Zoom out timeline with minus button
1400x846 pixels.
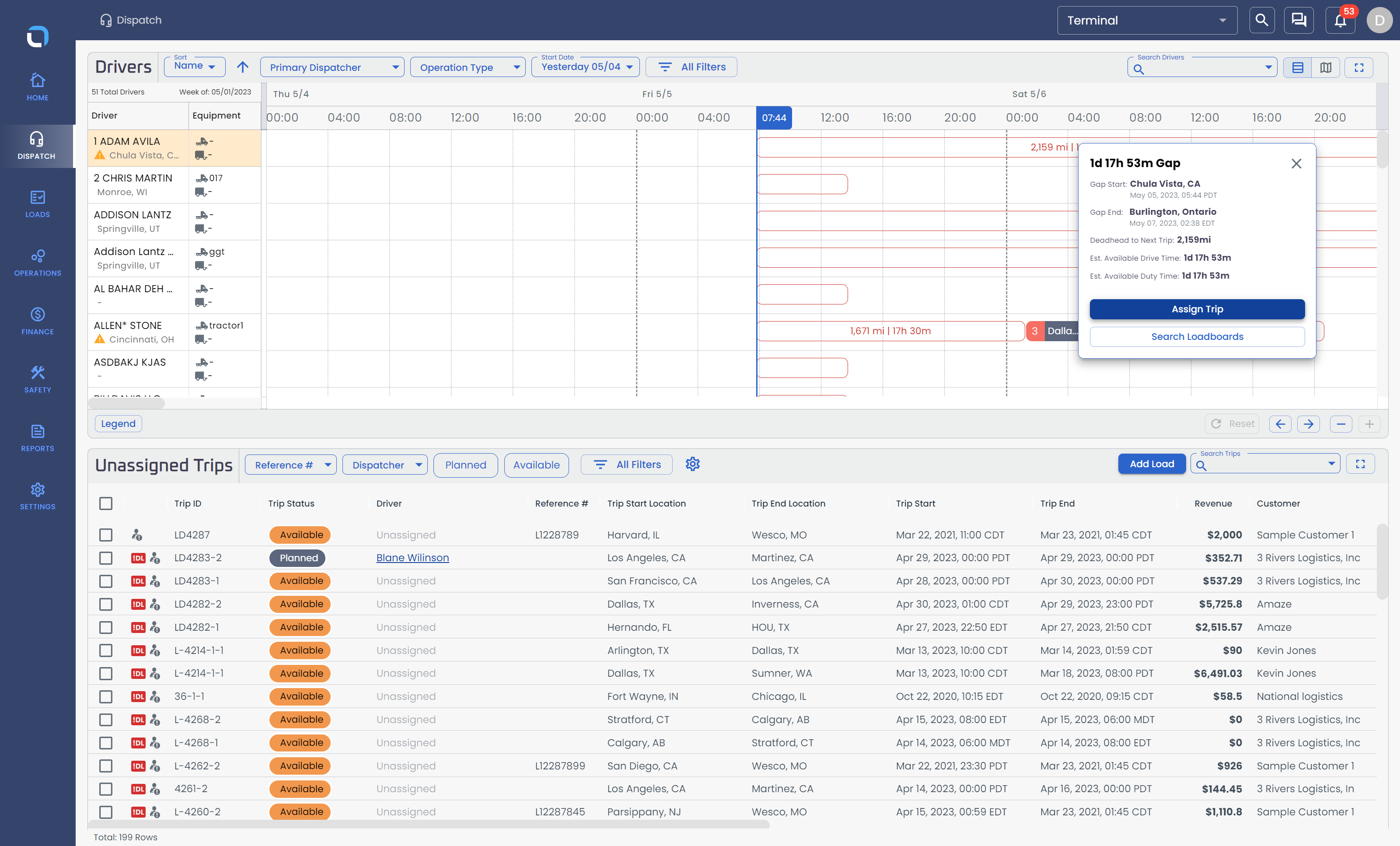(x=1341, y=424)
